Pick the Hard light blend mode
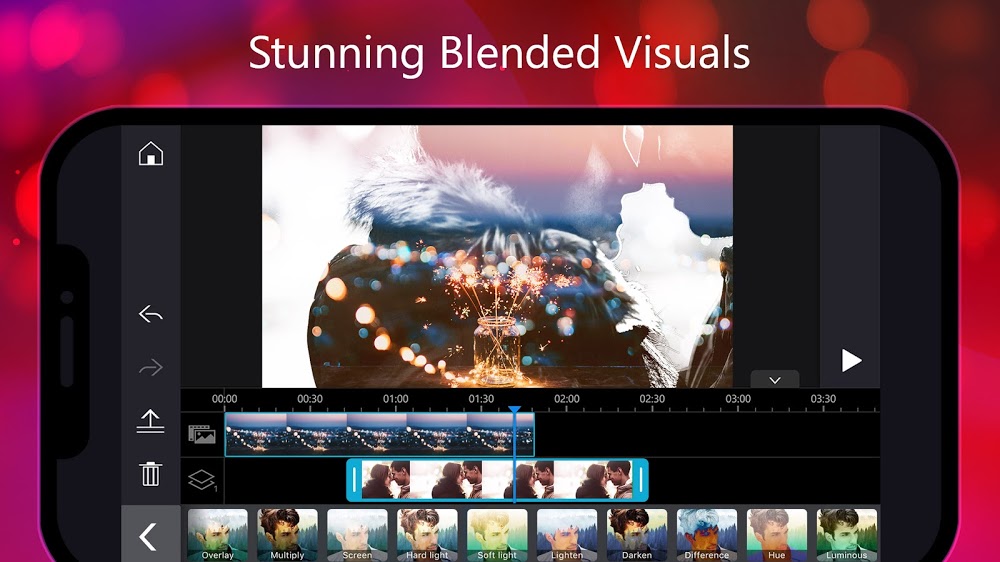Viewport: 1000px width, 562px height. (427, 535)
